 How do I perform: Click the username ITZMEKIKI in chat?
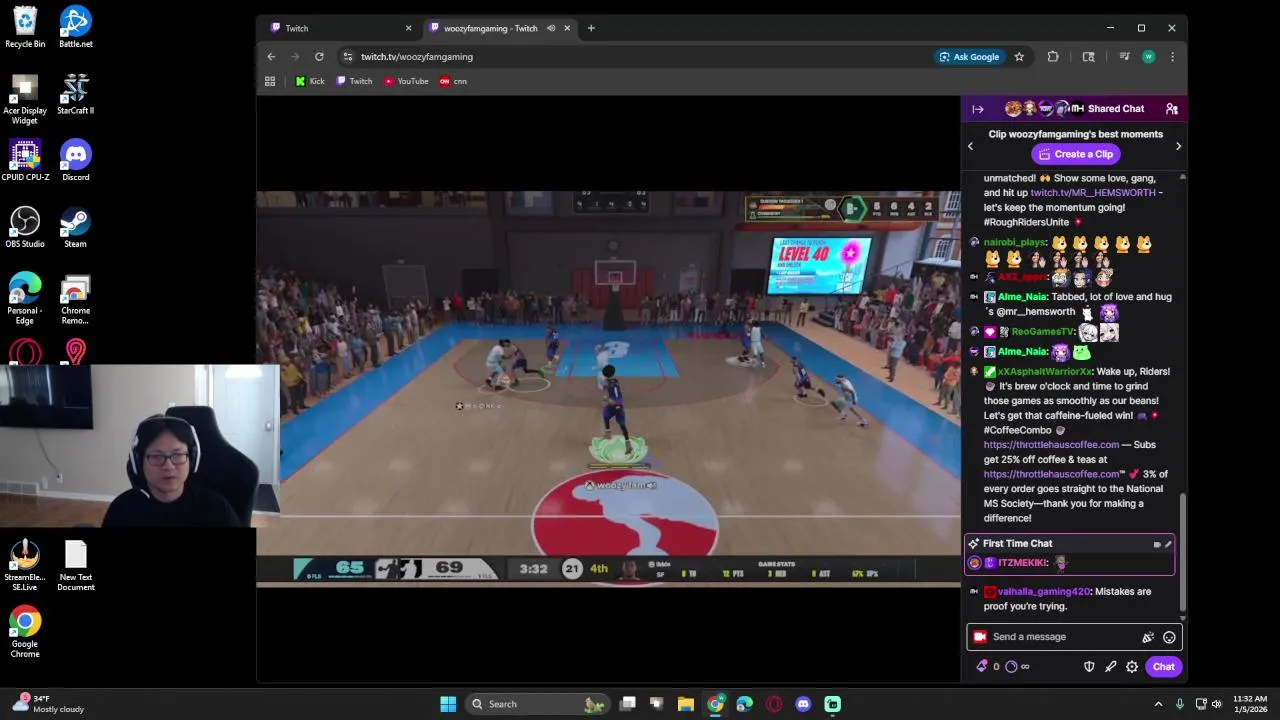[x=1022, y=563]
